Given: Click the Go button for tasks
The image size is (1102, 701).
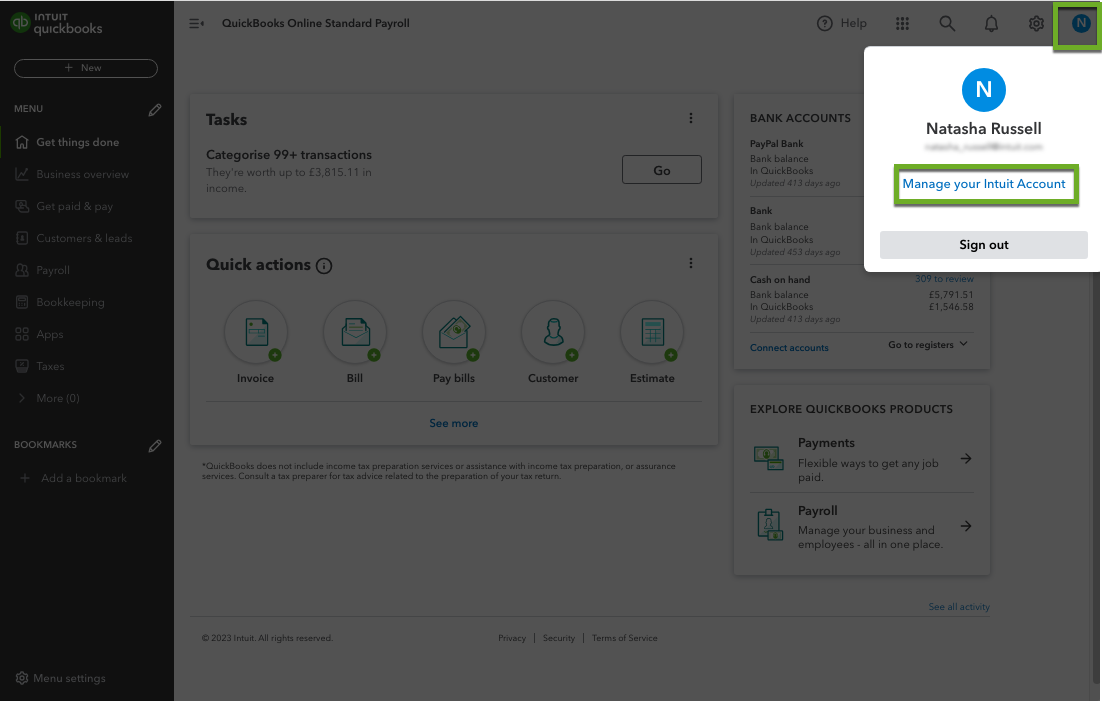Looking at the screenshot, I should coord(661,170).
